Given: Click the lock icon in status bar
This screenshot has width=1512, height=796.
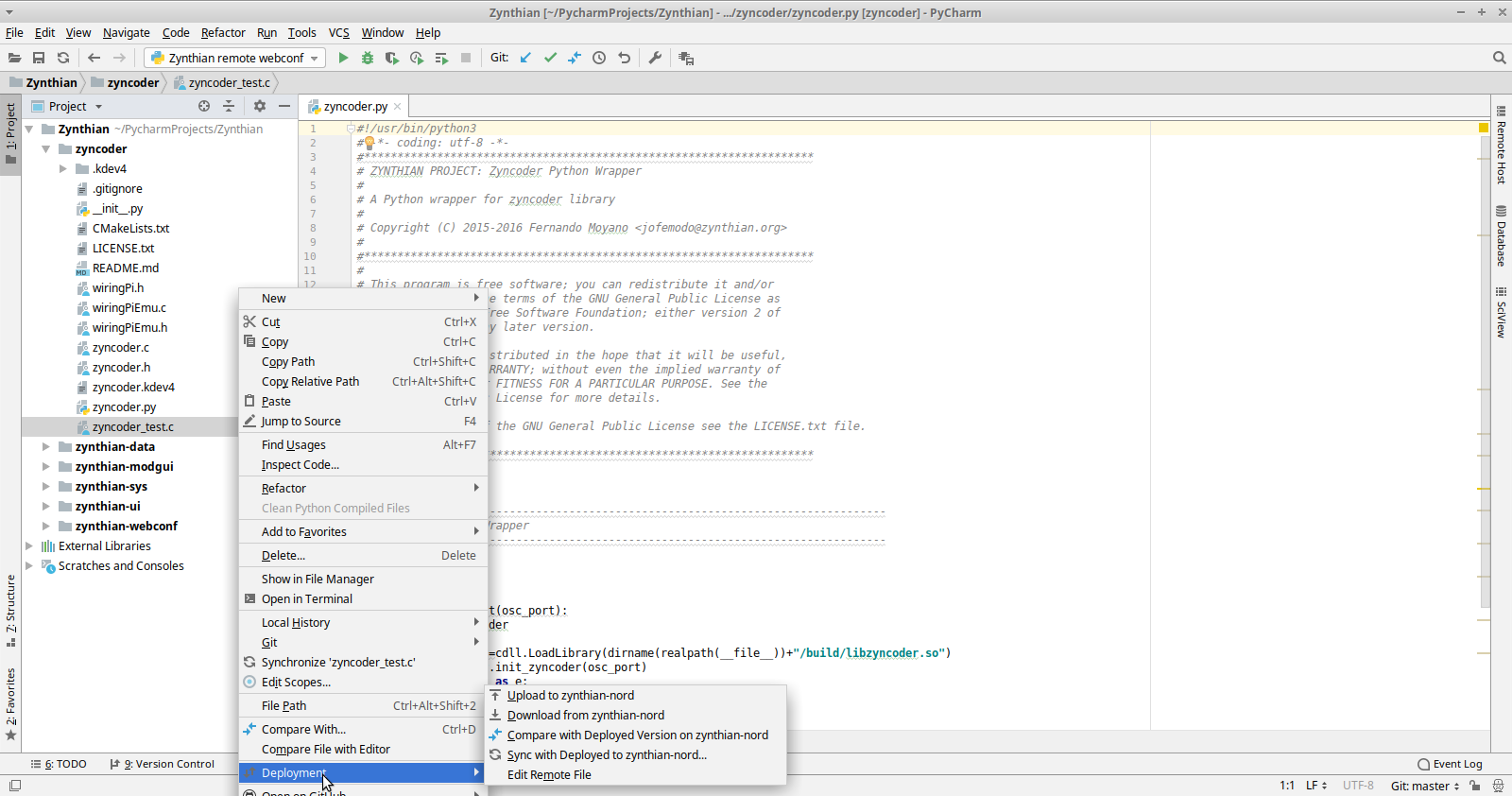Looking at the screenshot, I should pos(1475,786).
